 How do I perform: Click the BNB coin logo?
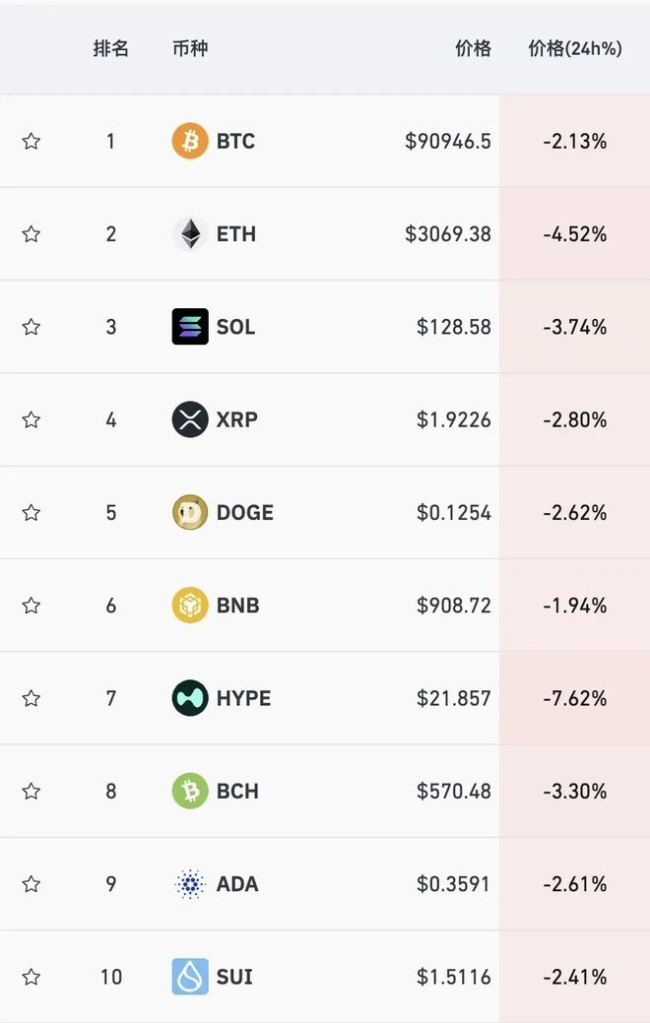[x=190, y=606]
